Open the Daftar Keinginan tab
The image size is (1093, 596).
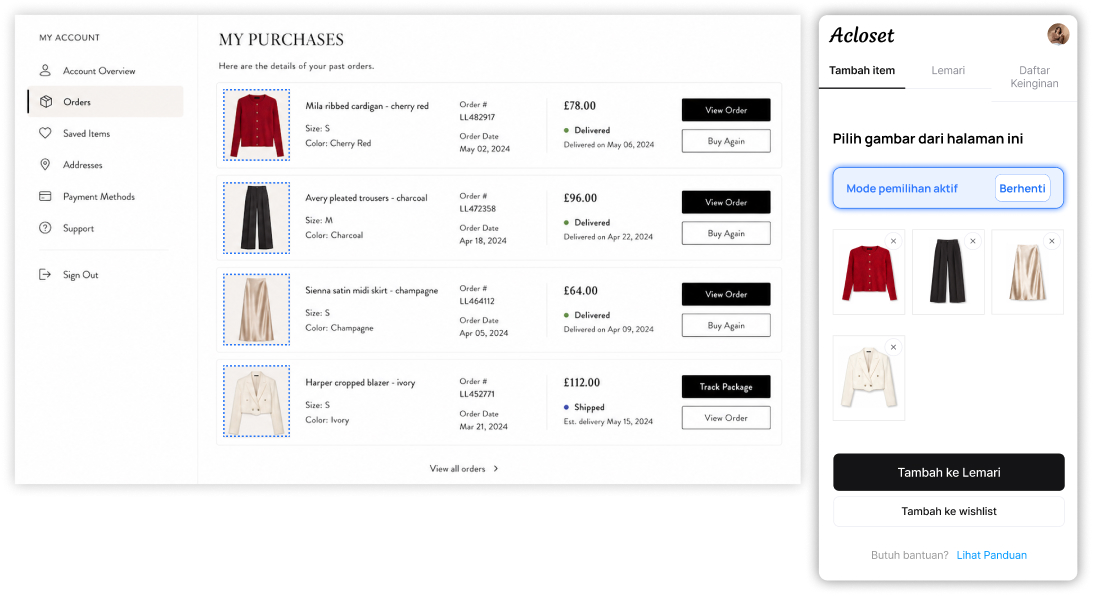(x=1034, y=77)
